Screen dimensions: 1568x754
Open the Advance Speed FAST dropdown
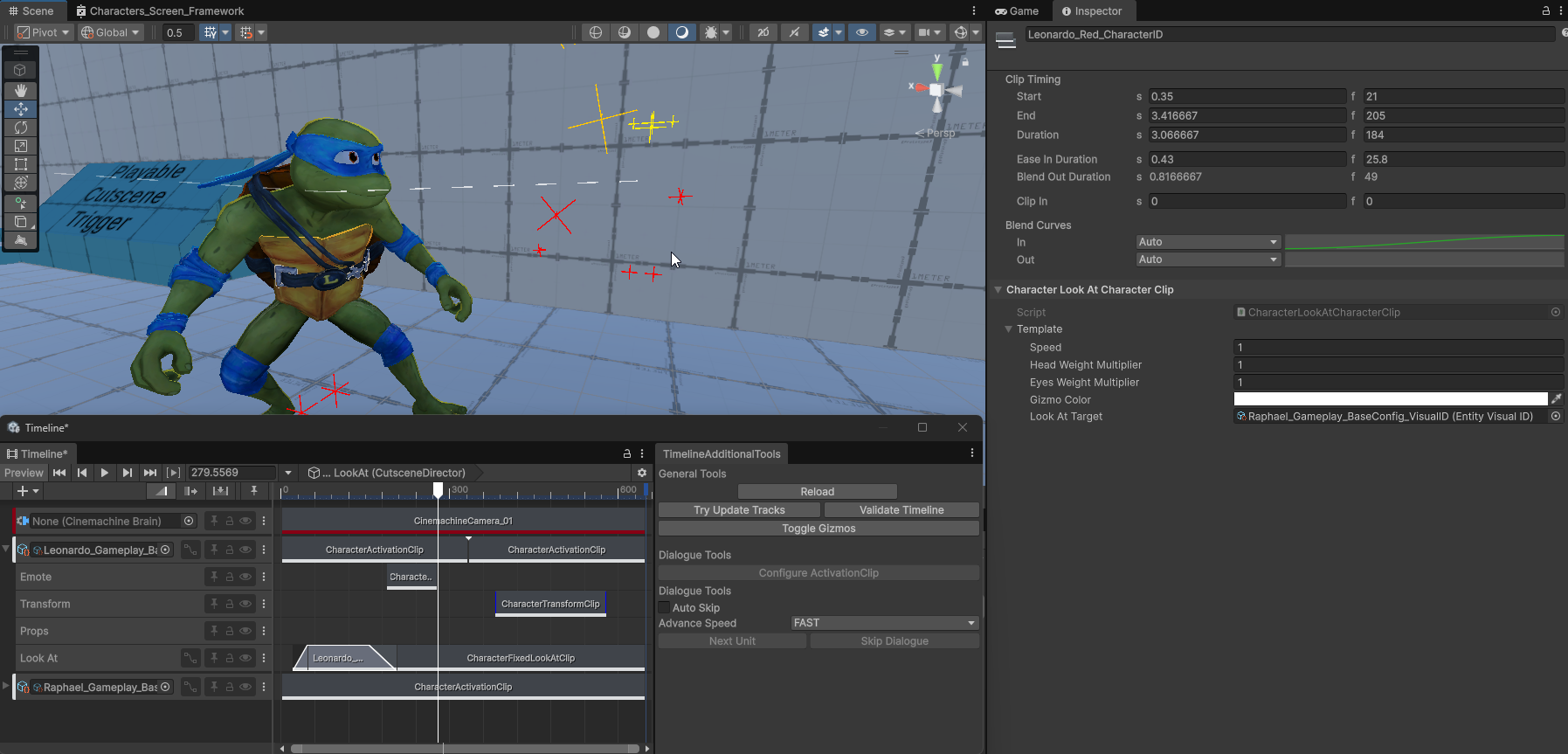click(884, 623)
